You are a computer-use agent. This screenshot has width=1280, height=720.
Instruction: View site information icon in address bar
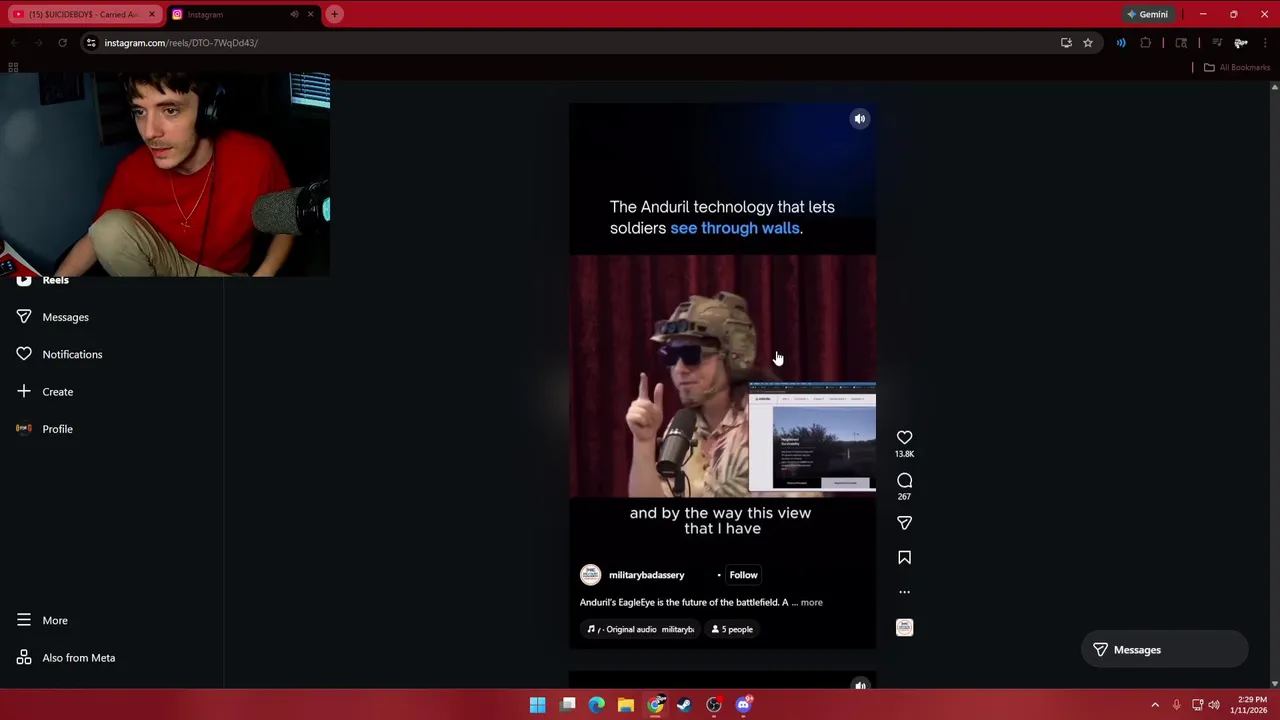pos(91,43)
